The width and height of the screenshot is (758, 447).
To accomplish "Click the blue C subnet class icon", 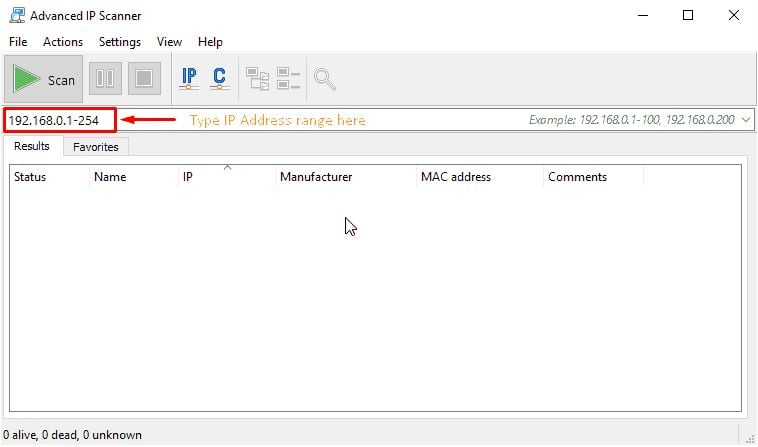I will click(x=219, y=79).
